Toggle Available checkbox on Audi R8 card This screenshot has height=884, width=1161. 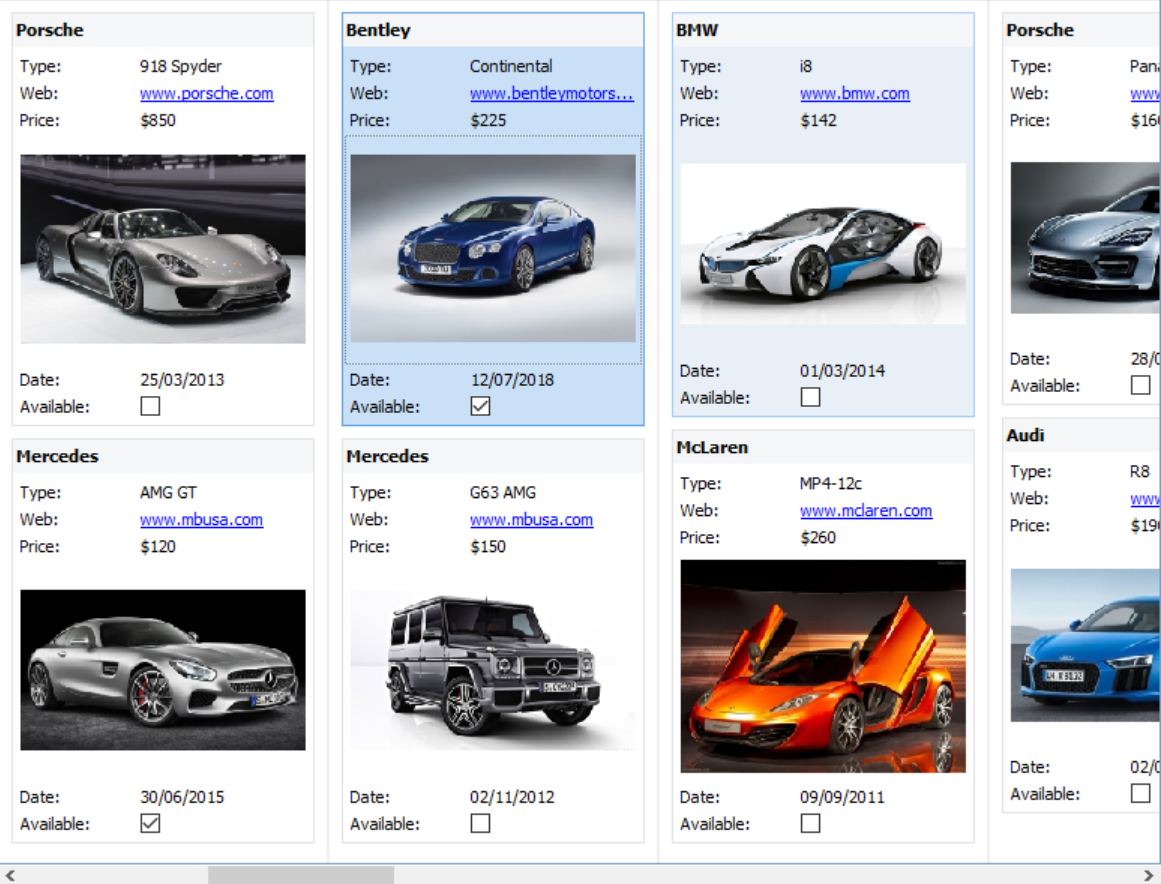coord(1141,793)
